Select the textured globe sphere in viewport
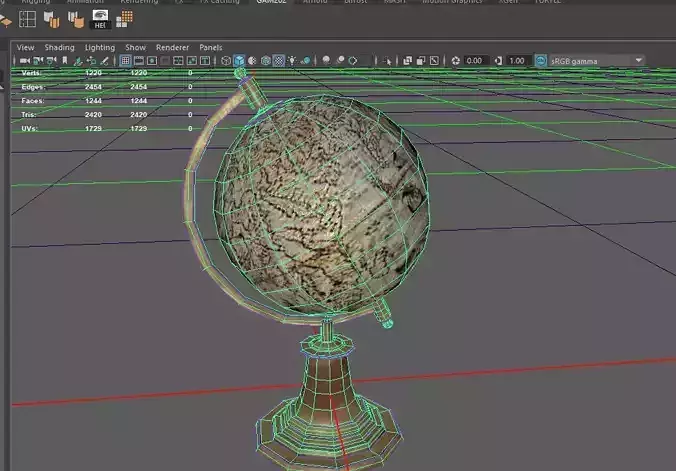The height and width of the screenshot is (471, 676). (x=321, y=205)
